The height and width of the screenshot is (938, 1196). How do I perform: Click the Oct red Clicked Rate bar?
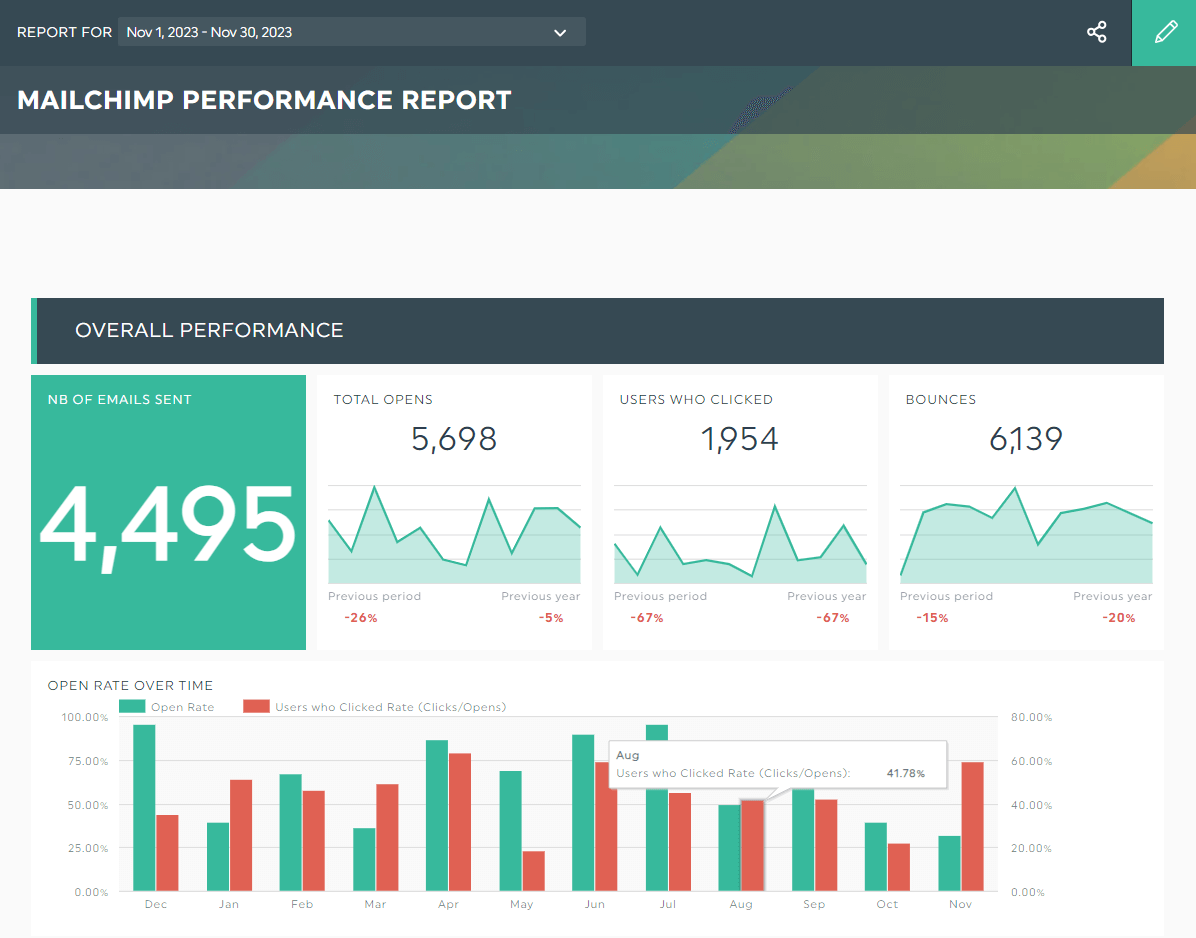(899, 867)
